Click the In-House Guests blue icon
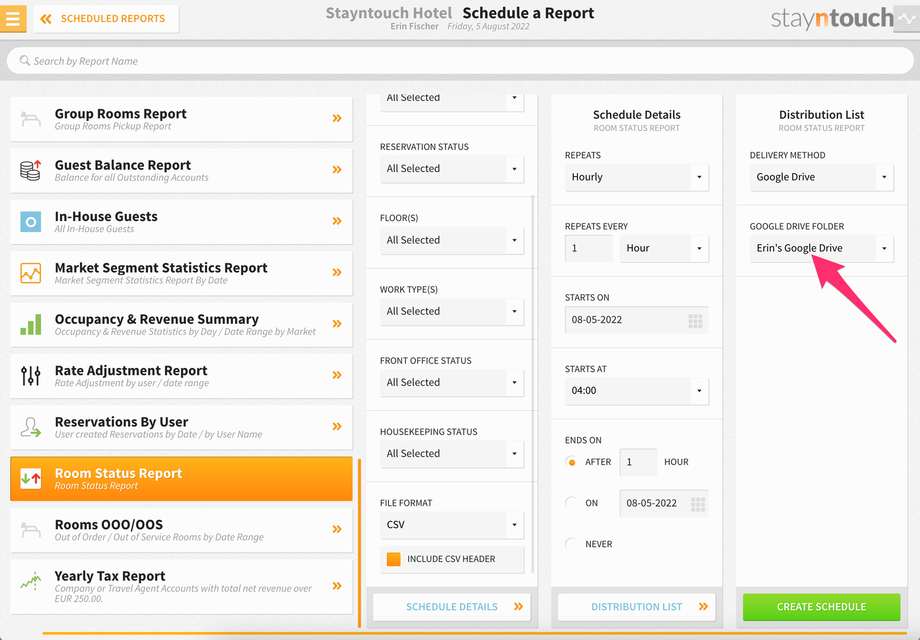The image size is (920, 640). pos(31,222)
